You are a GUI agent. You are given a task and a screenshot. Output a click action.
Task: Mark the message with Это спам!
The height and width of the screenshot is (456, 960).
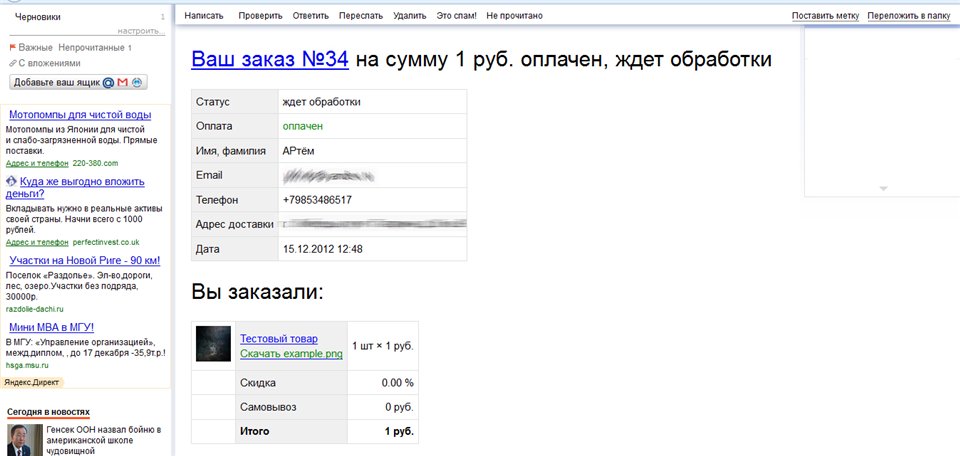point(456,16)
